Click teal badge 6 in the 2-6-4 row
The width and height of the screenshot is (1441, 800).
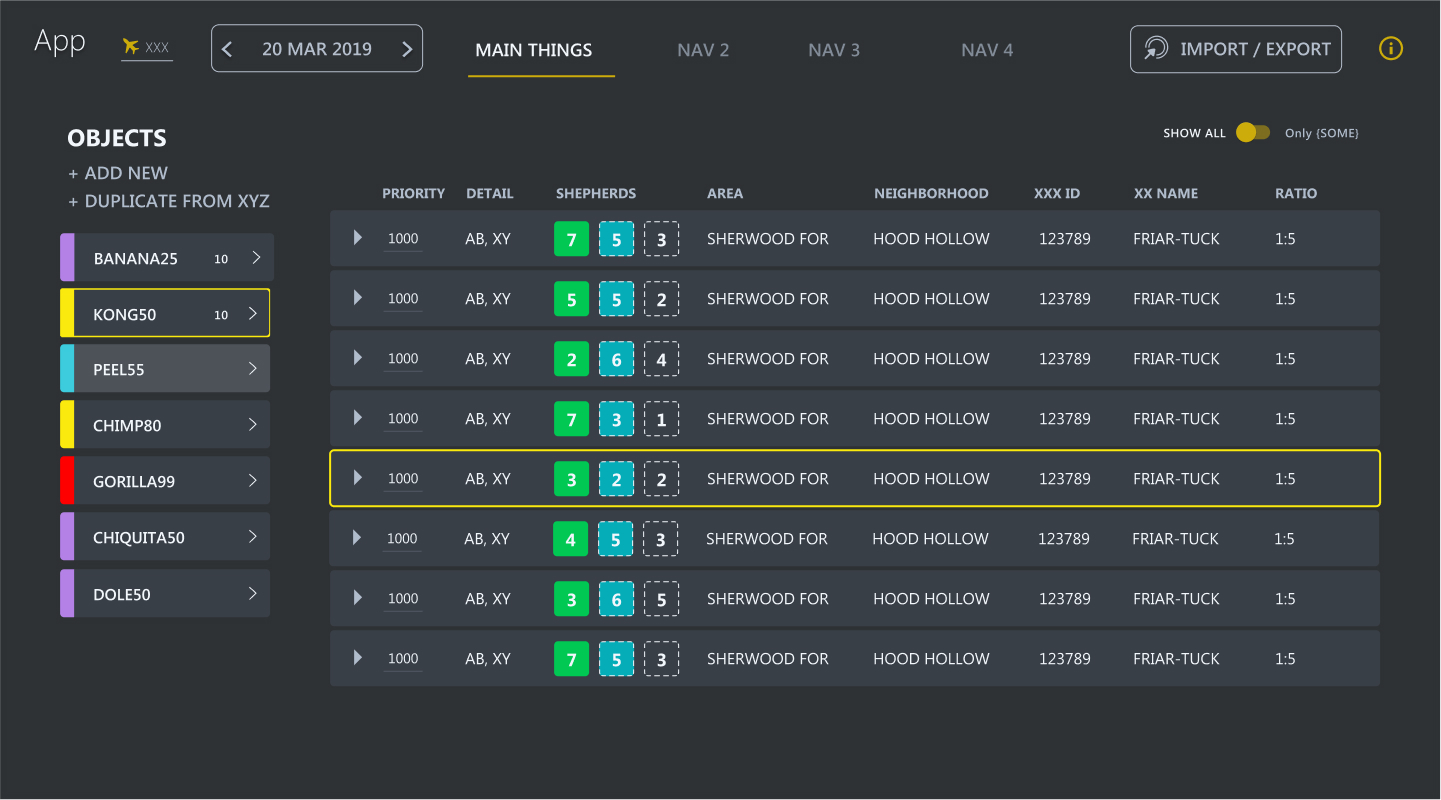pyautogui.click(x=617, y=359)
